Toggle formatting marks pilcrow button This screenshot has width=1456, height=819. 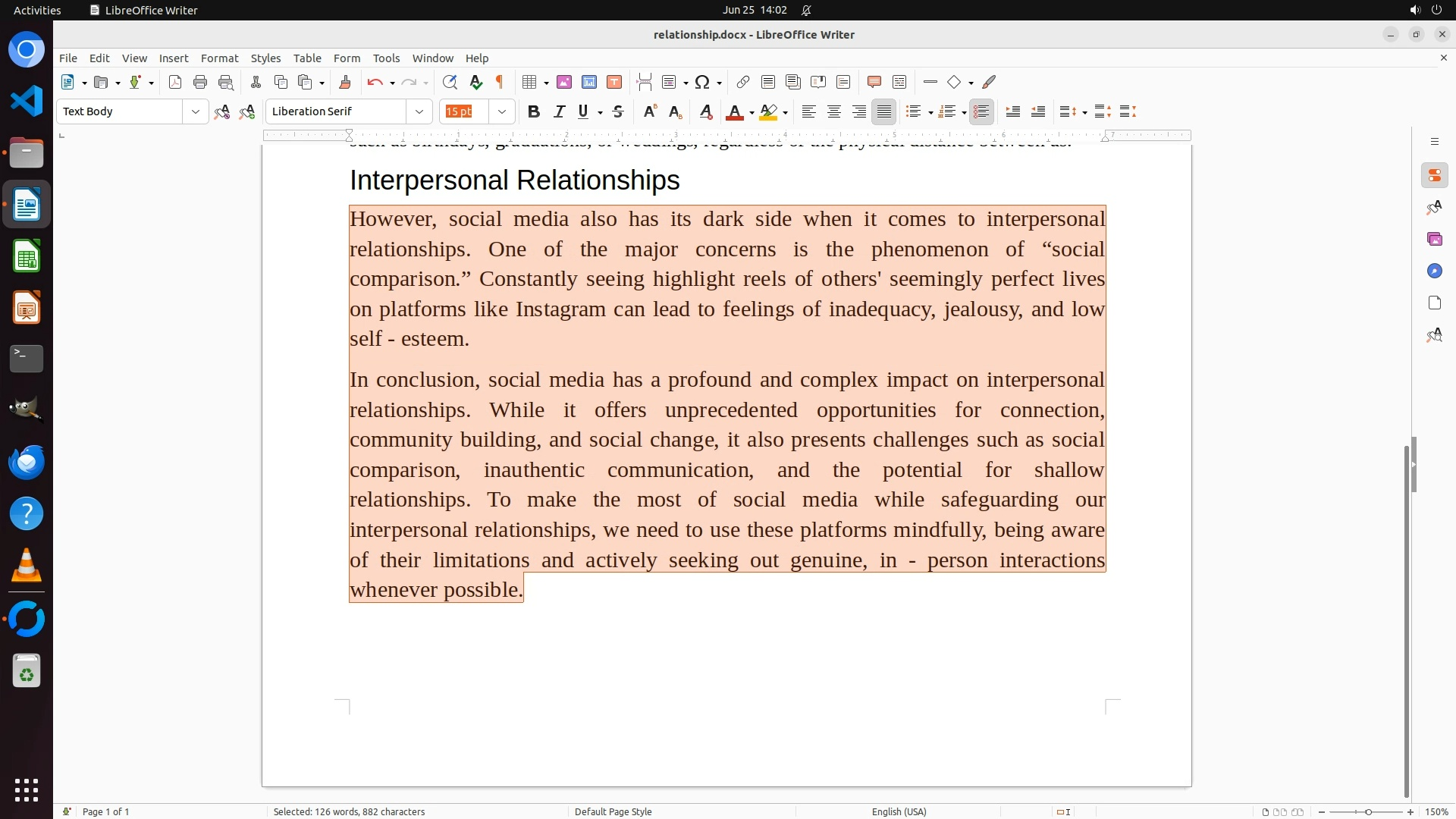point(500,82)
